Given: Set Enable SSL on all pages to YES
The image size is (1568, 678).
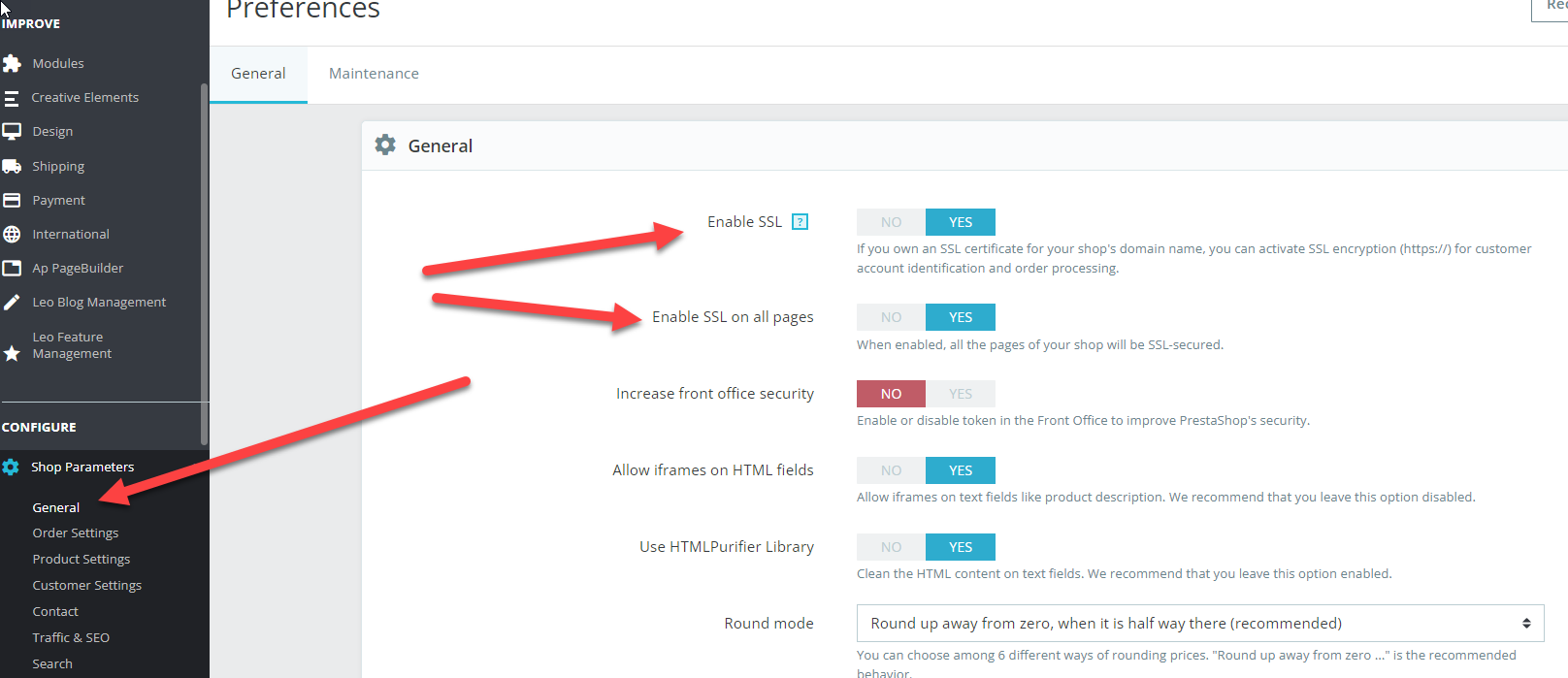Looking at the screenshot, I should (961, 317).
